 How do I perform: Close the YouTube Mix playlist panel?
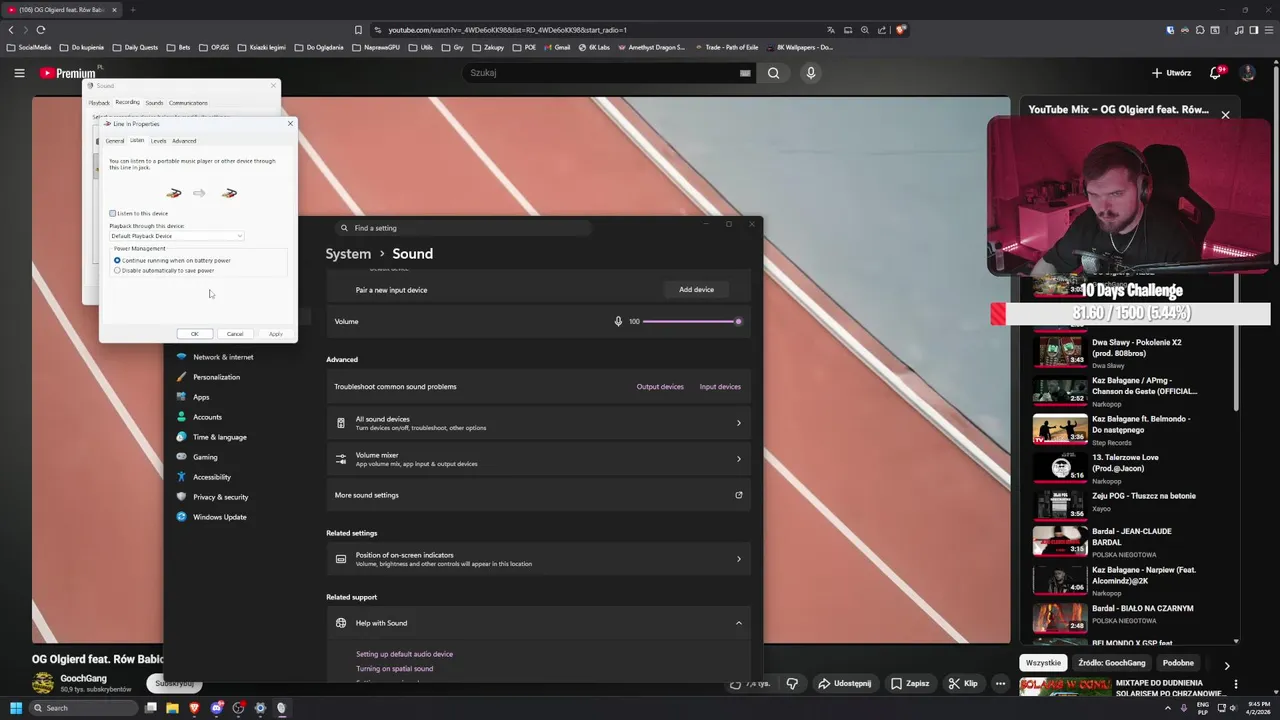coord(1225,115)
